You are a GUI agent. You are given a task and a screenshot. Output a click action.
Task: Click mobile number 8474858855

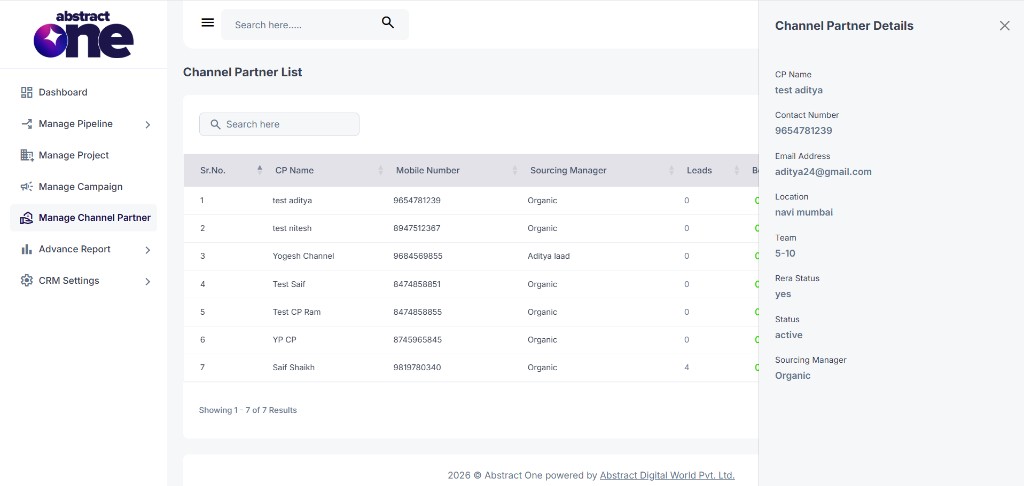coord(417,312)
